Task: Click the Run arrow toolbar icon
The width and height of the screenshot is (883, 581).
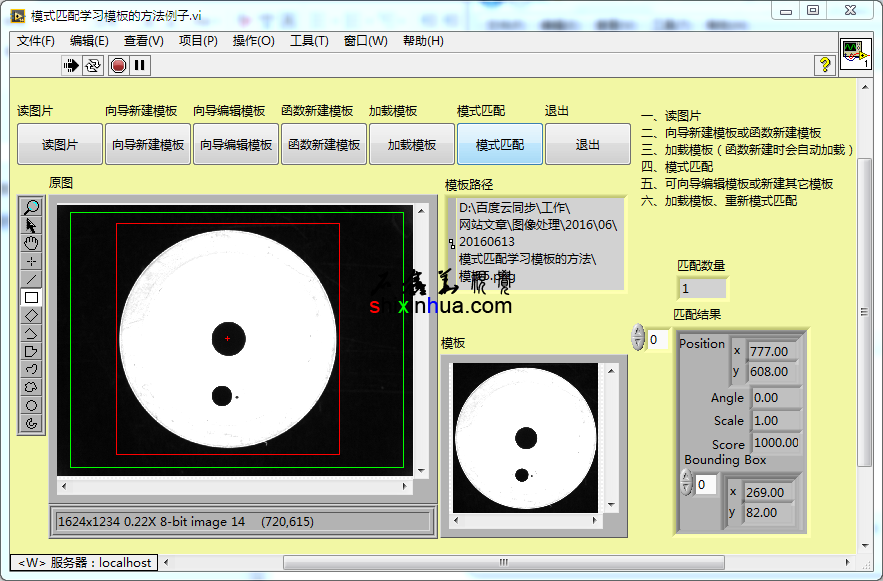Action: point(71,65)
